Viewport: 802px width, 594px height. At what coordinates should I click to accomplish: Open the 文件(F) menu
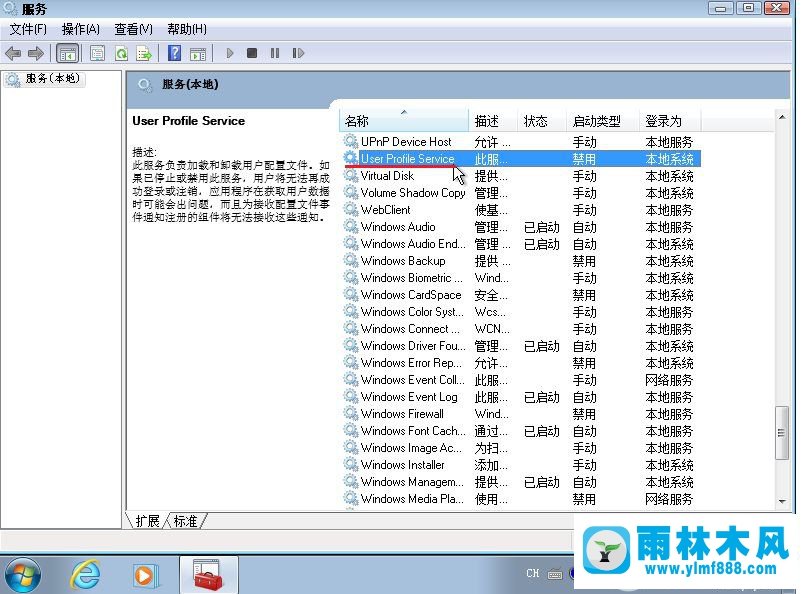coord(28,29)
